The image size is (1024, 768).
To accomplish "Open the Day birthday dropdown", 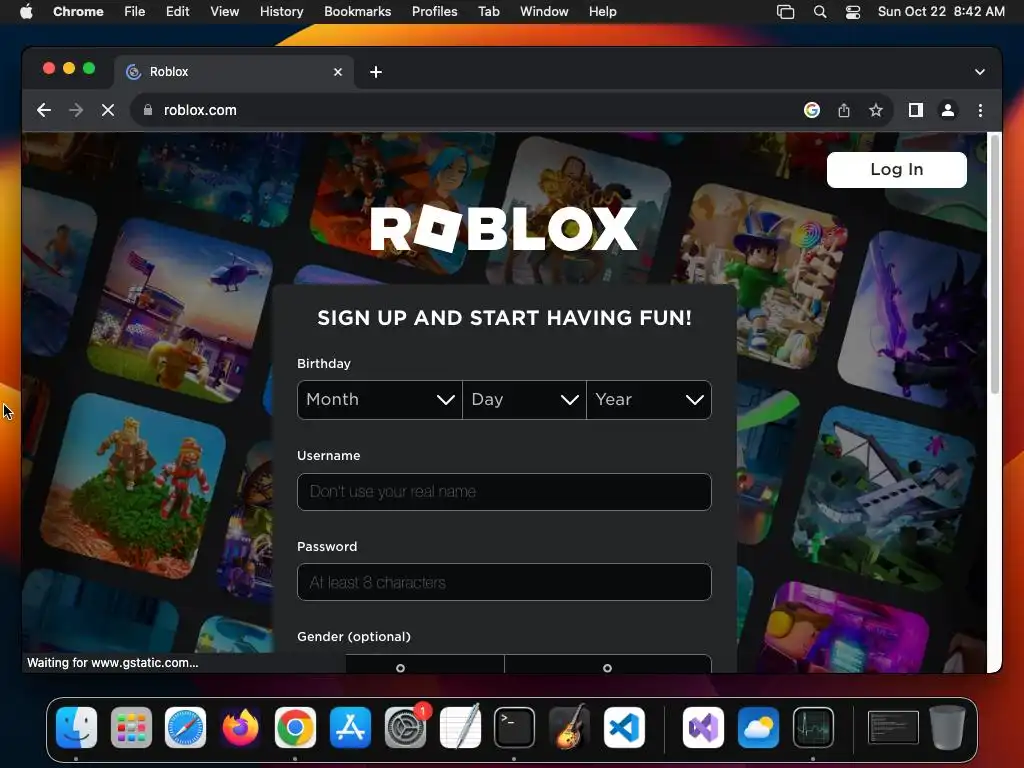I will [x=524, y=400].
